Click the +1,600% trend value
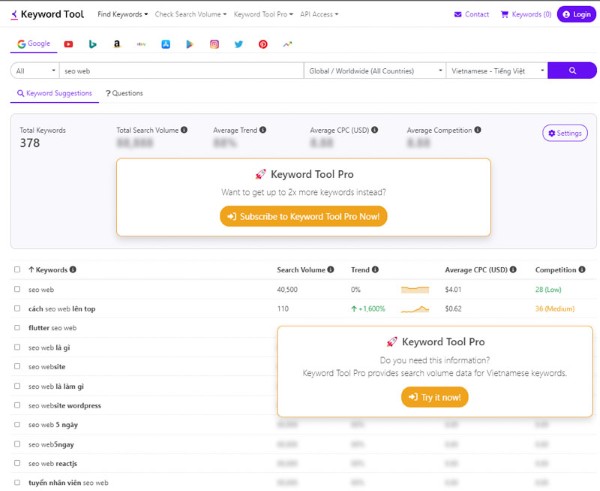This screenshot has width=600, height=491. pos(368,309)
